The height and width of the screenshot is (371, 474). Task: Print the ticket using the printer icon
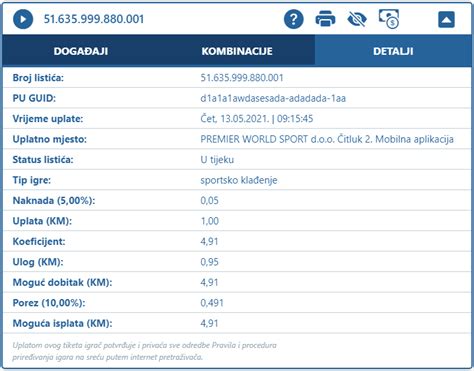(x=325, y=19)
